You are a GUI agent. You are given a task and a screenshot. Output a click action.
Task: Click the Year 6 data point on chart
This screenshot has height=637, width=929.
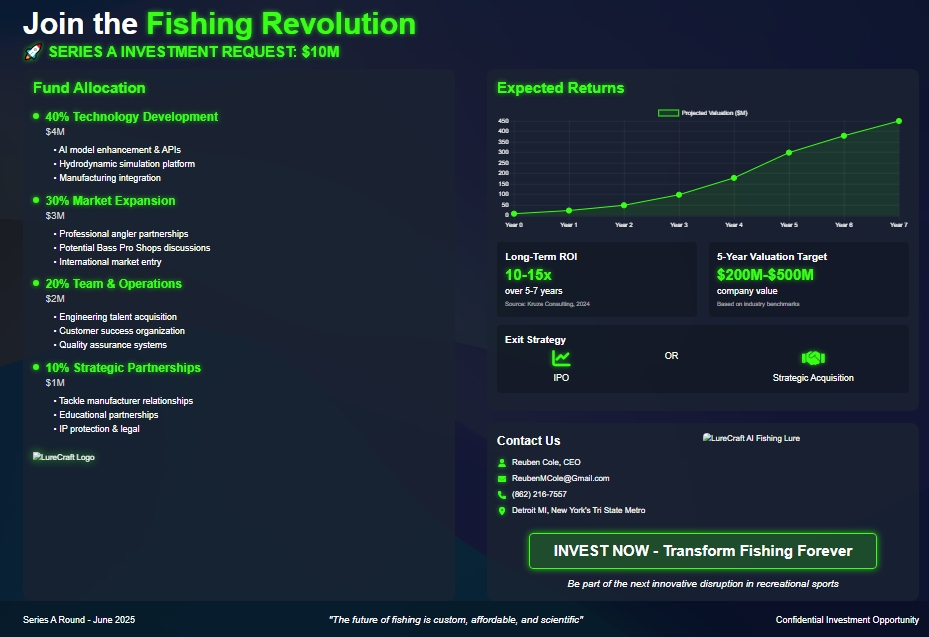[844, 136]
